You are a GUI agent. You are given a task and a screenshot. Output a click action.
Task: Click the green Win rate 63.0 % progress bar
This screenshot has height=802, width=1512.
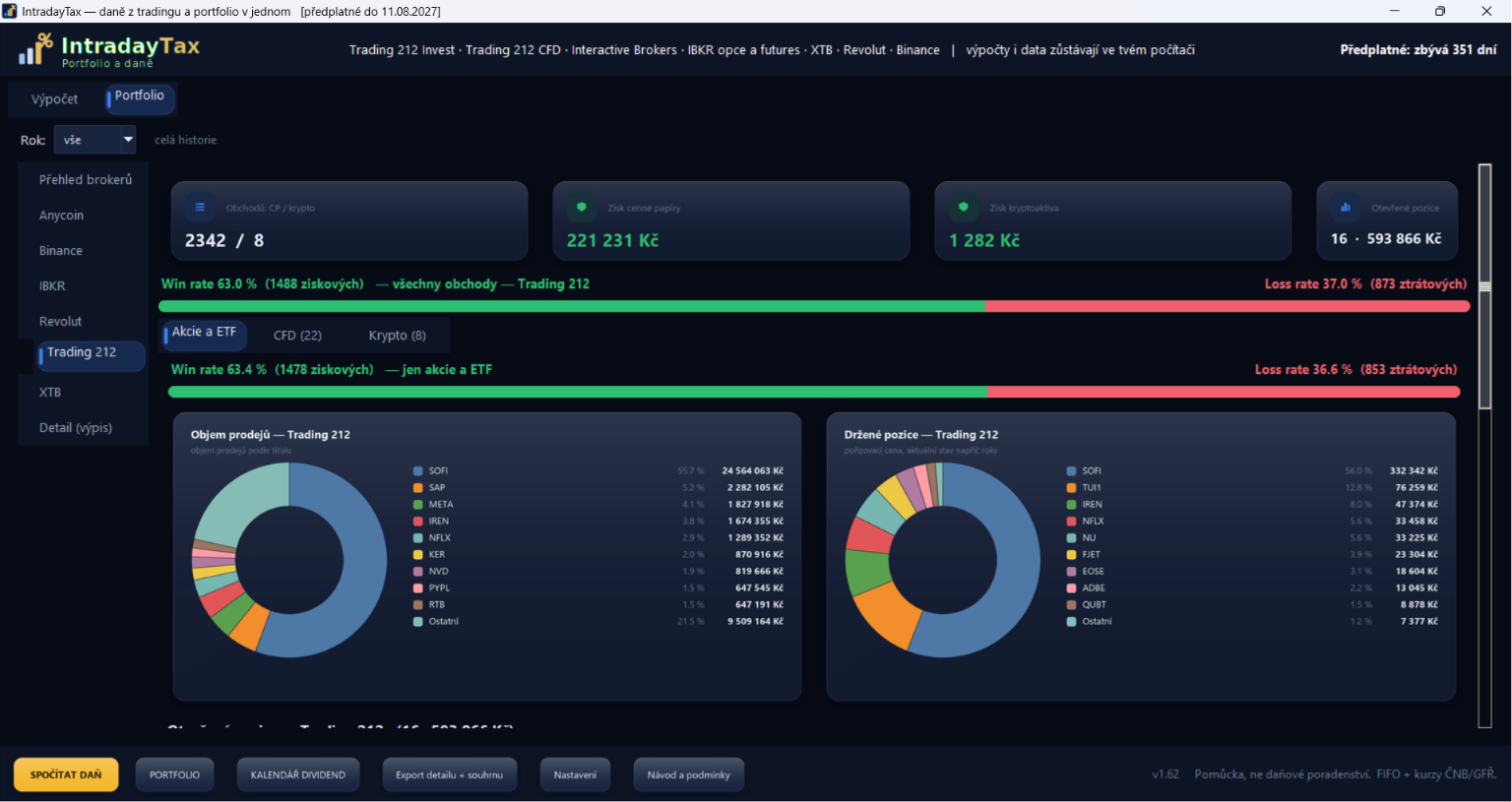(x=572, y=307)
